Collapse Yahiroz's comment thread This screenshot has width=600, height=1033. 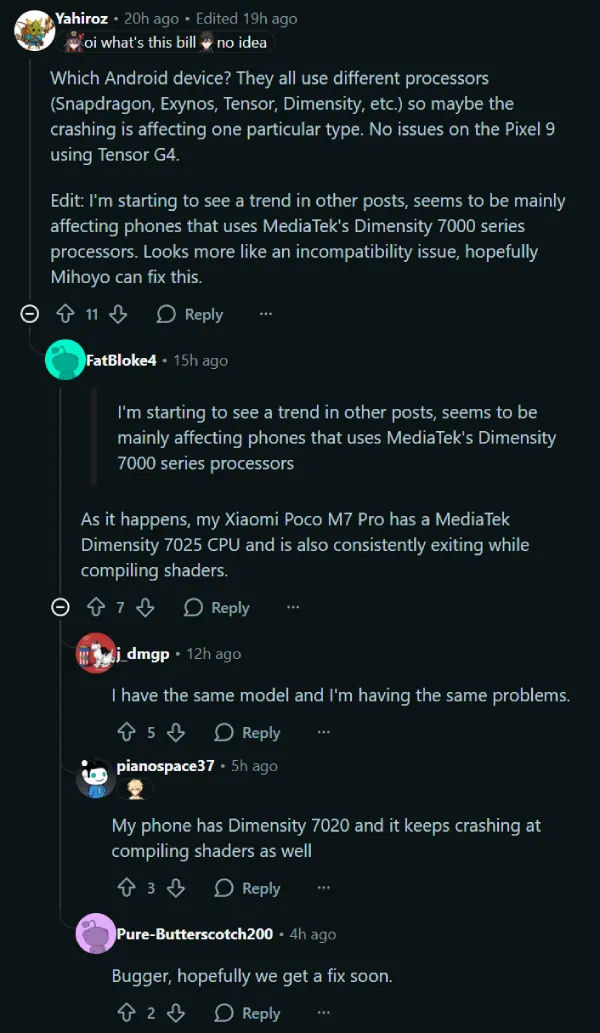(31, 314)
